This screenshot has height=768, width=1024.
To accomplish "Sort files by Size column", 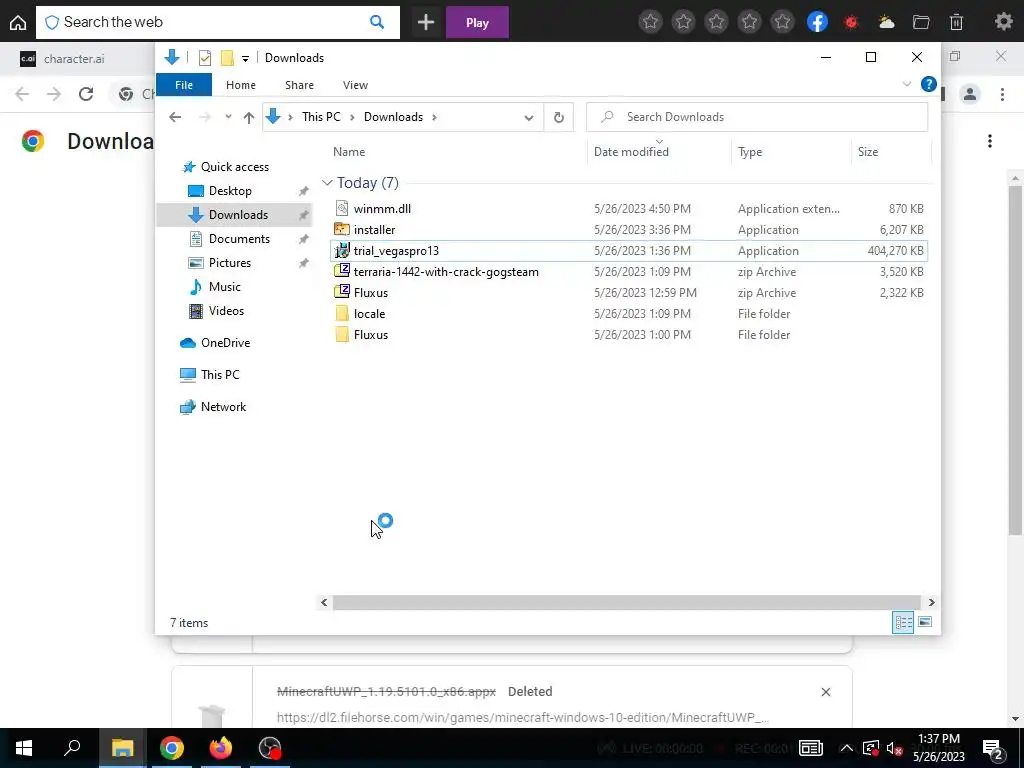I will tap(867, 152).
